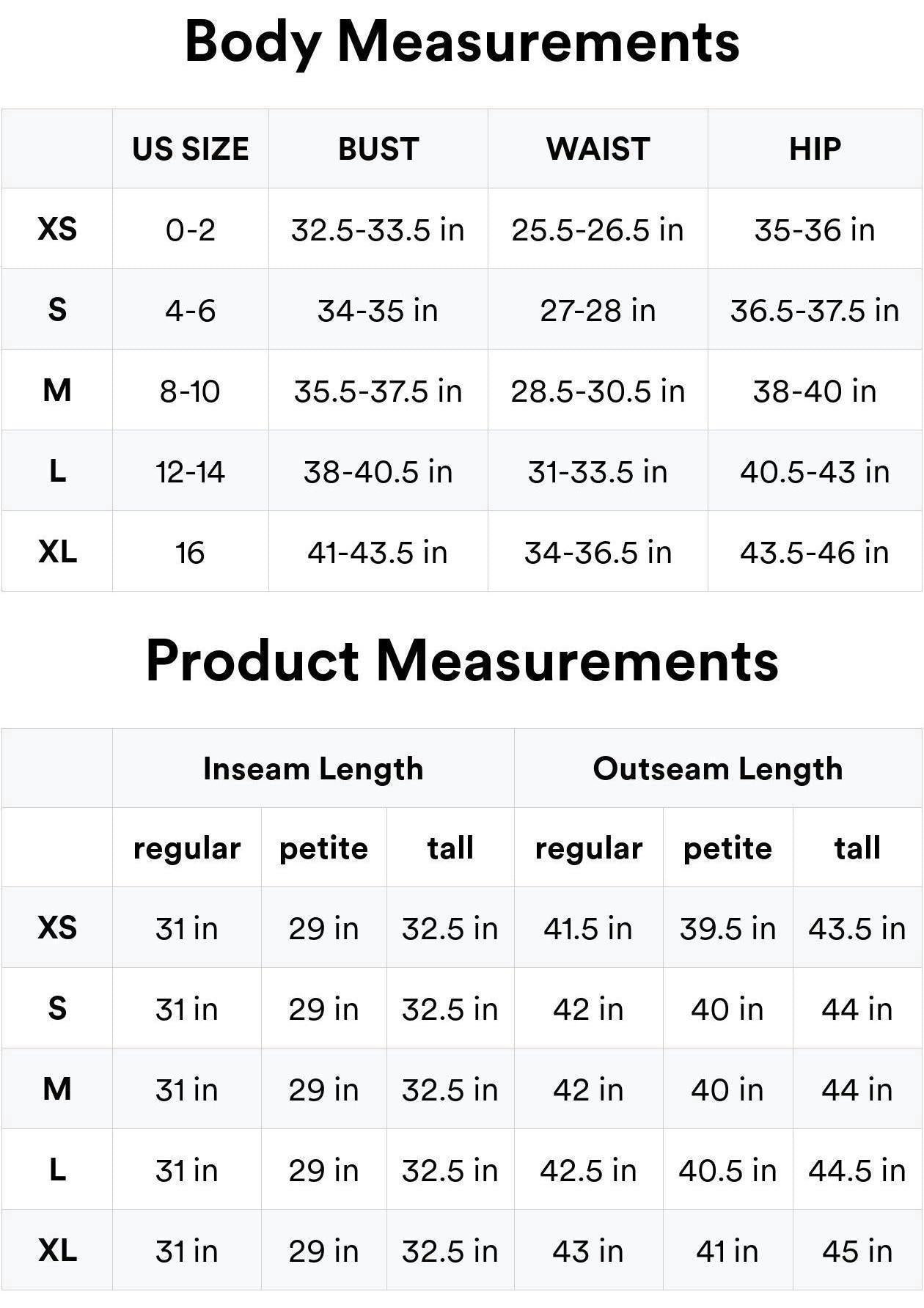Click the XS row label in body table

(x=57, y=229)
